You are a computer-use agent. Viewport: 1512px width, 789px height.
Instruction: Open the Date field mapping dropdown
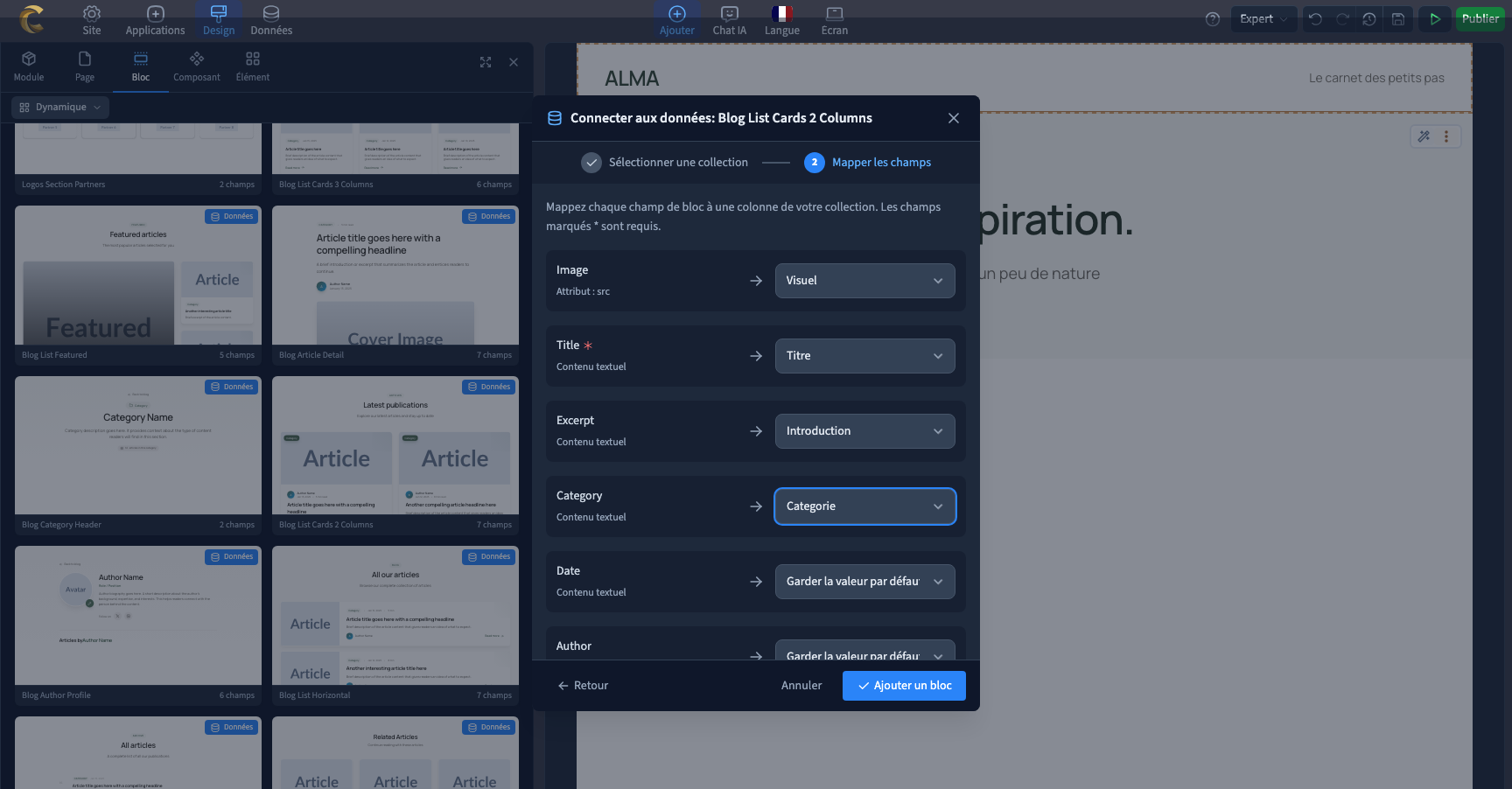coord(864,582)
